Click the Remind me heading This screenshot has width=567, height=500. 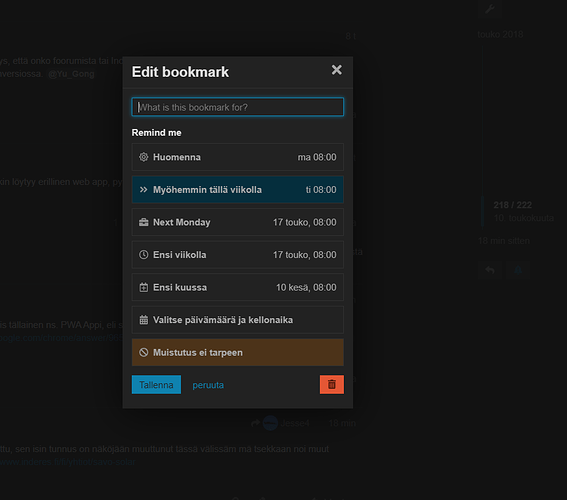point(157,133)
